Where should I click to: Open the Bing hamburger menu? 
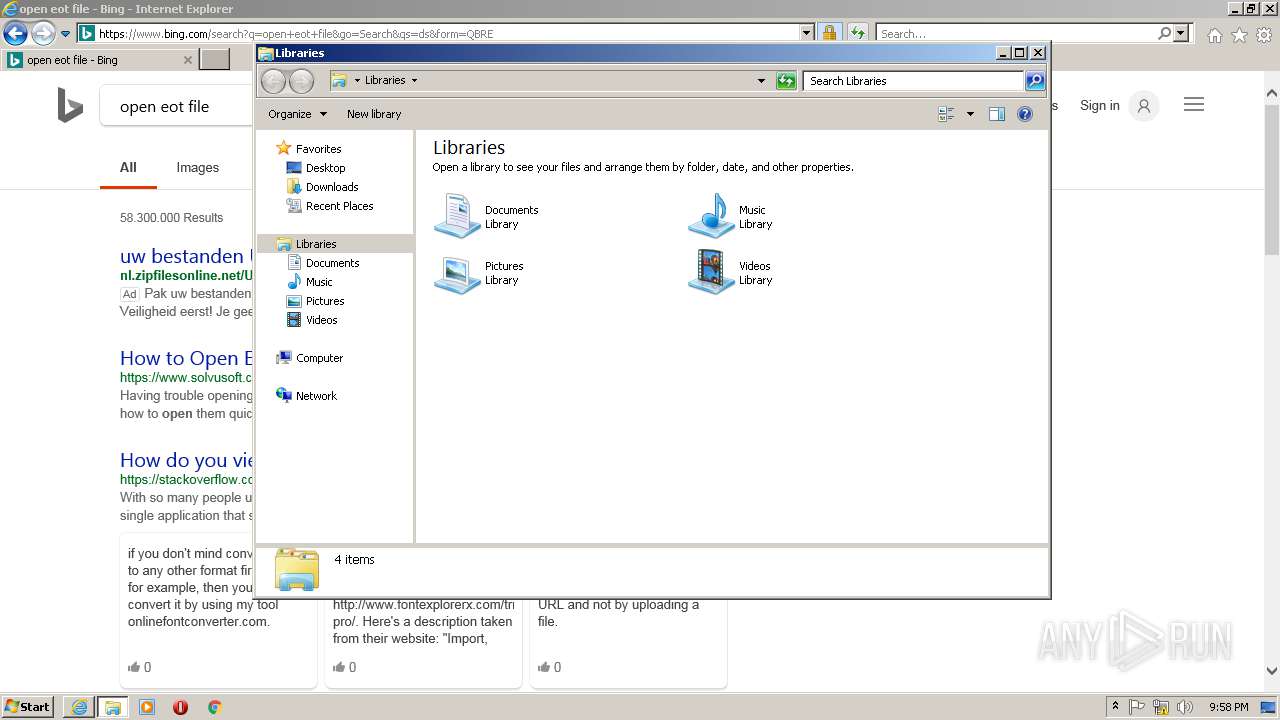click(1194, 105)
